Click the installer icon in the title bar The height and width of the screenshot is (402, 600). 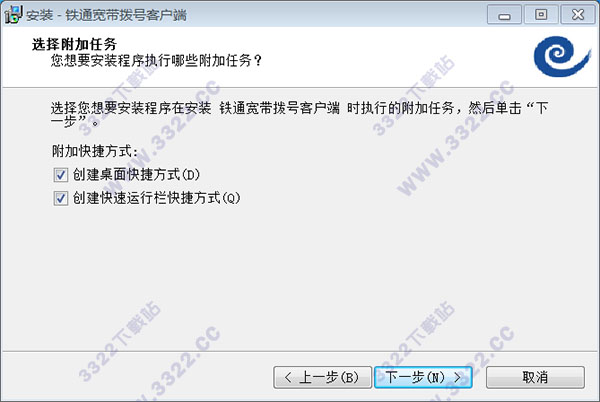pos(13,15)
